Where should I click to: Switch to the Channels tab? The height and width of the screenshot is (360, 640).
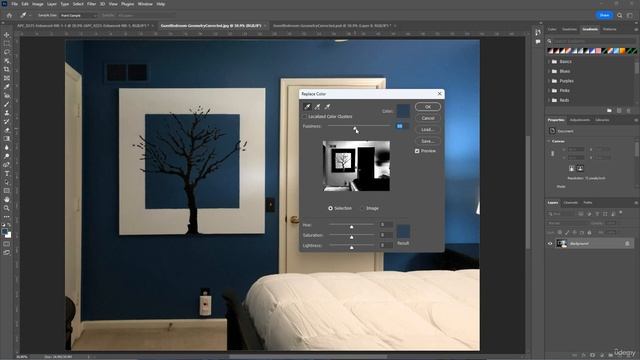[571, 202]
